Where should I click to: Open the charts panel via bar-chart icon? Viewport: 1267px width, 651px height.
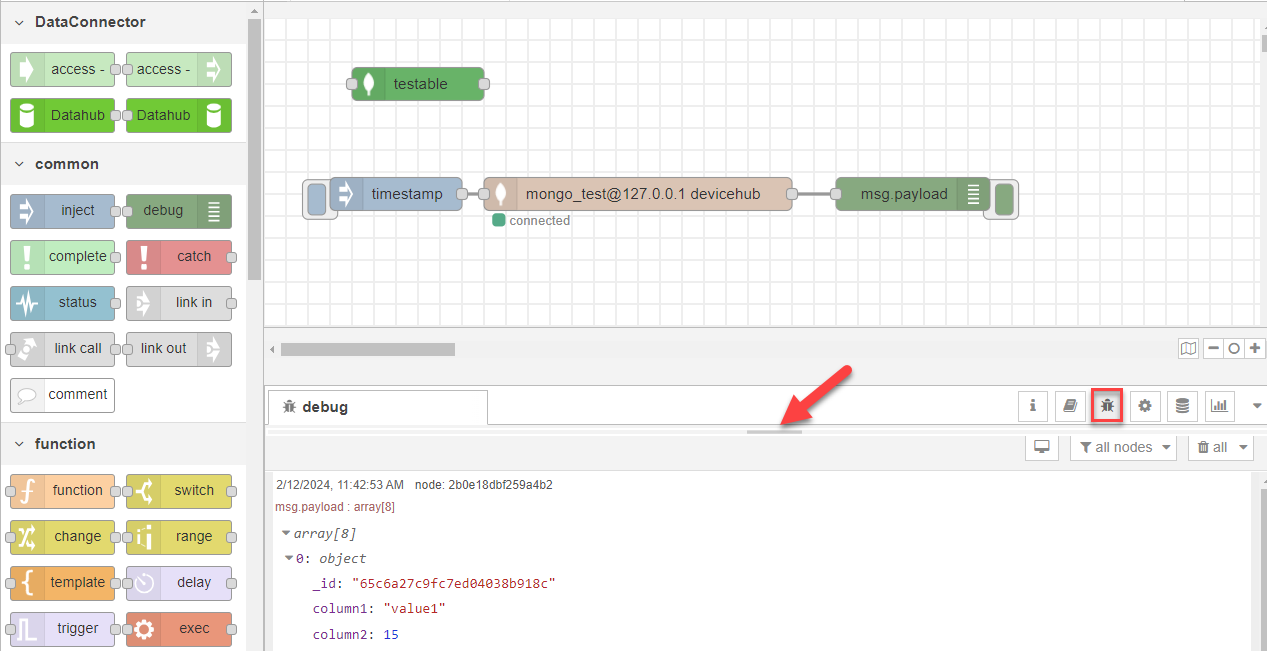pos(1219,406)
